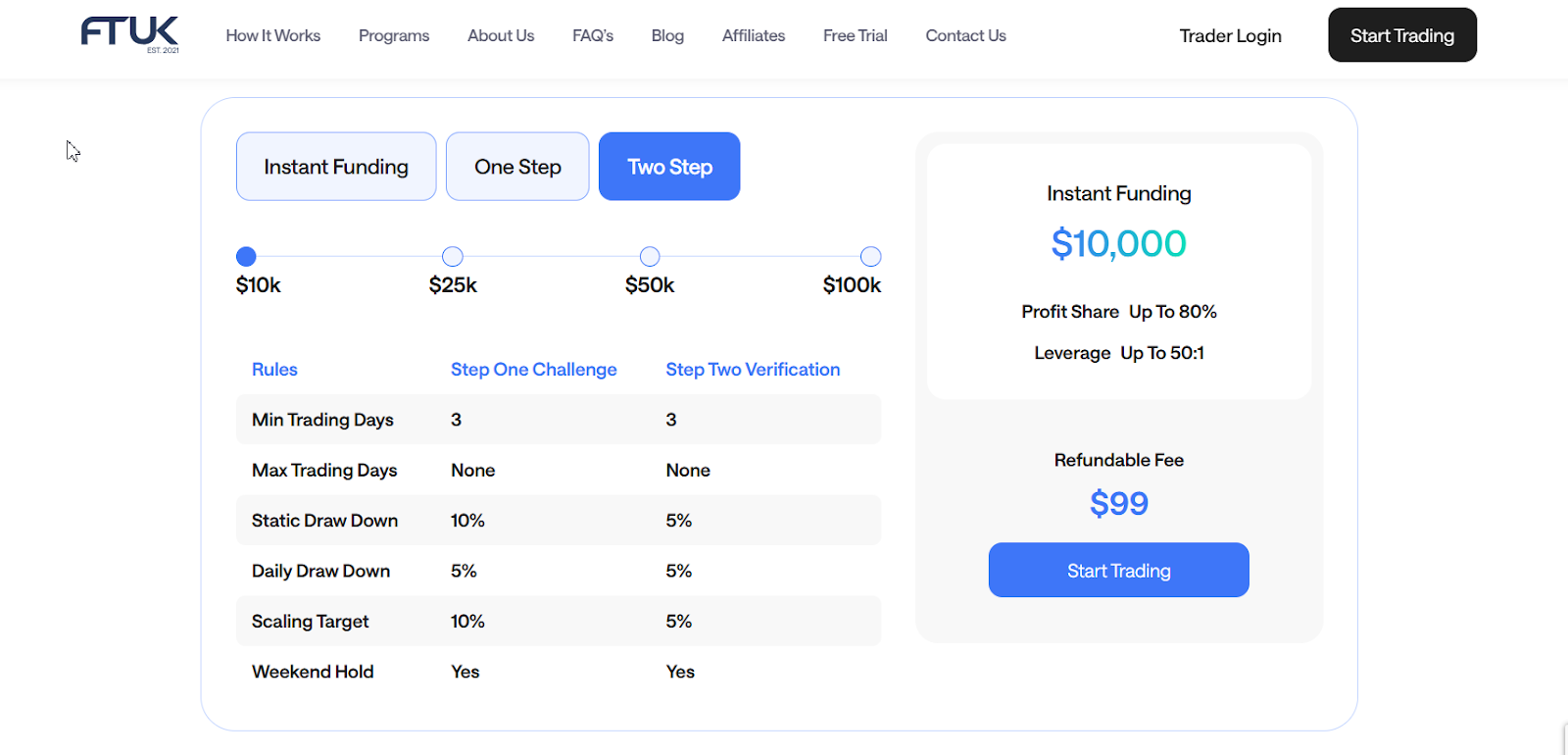Select the $10k account size point
Screen dimensions: 1568x755
click(246, 257)
